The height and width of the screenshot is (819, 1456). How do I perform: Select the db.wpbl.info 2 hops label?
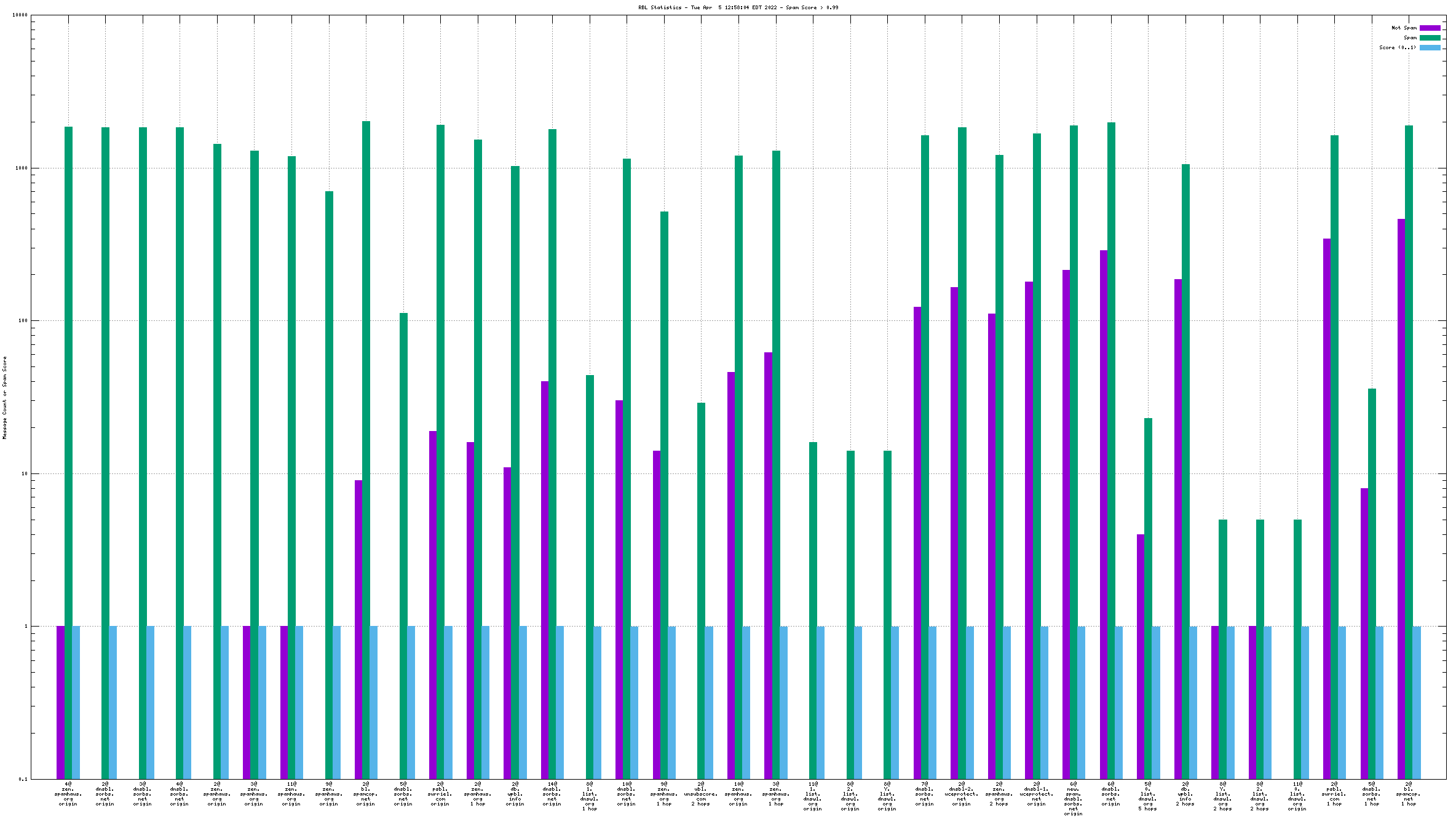(x=1185, y=794)
